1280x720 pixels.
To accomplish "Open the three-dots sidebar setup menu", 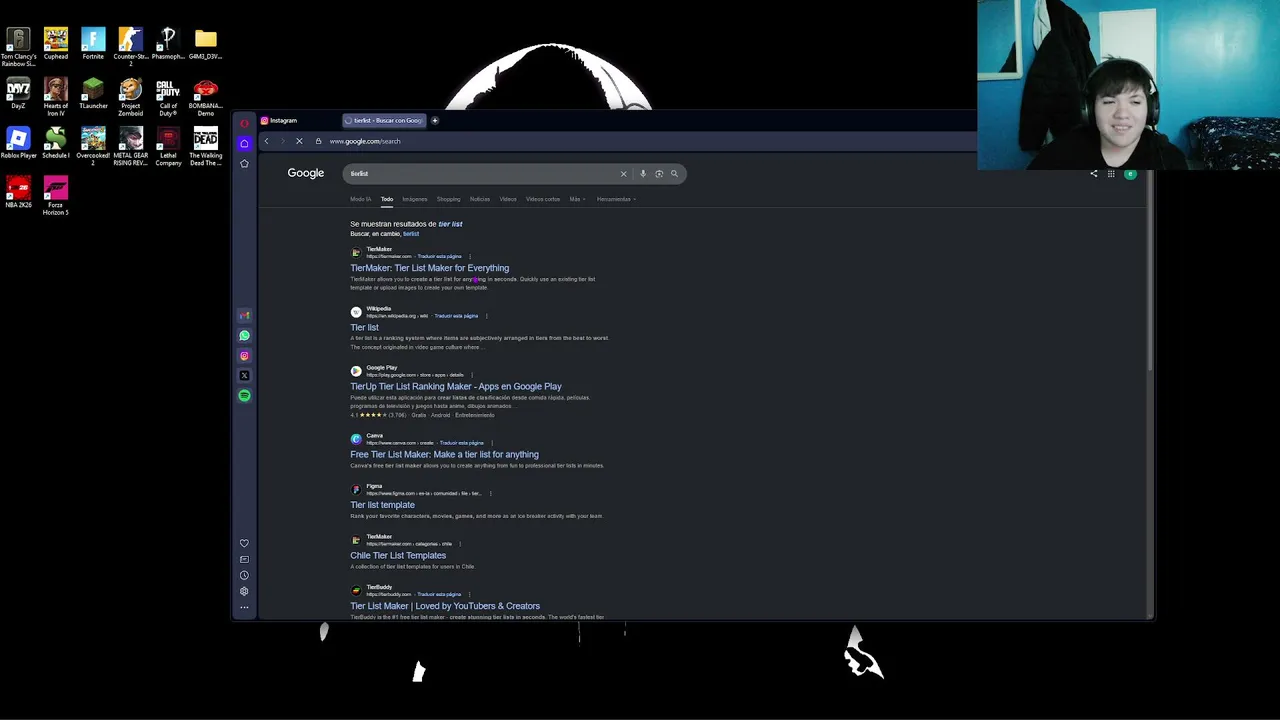I will click(244, 607).
